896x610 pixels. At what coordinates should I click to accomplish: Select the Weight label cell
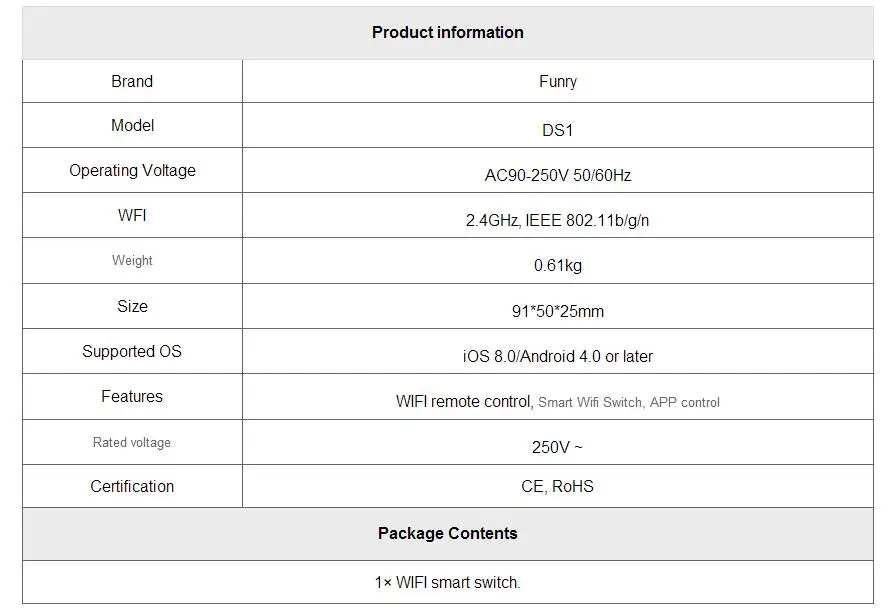click(132, 260)
